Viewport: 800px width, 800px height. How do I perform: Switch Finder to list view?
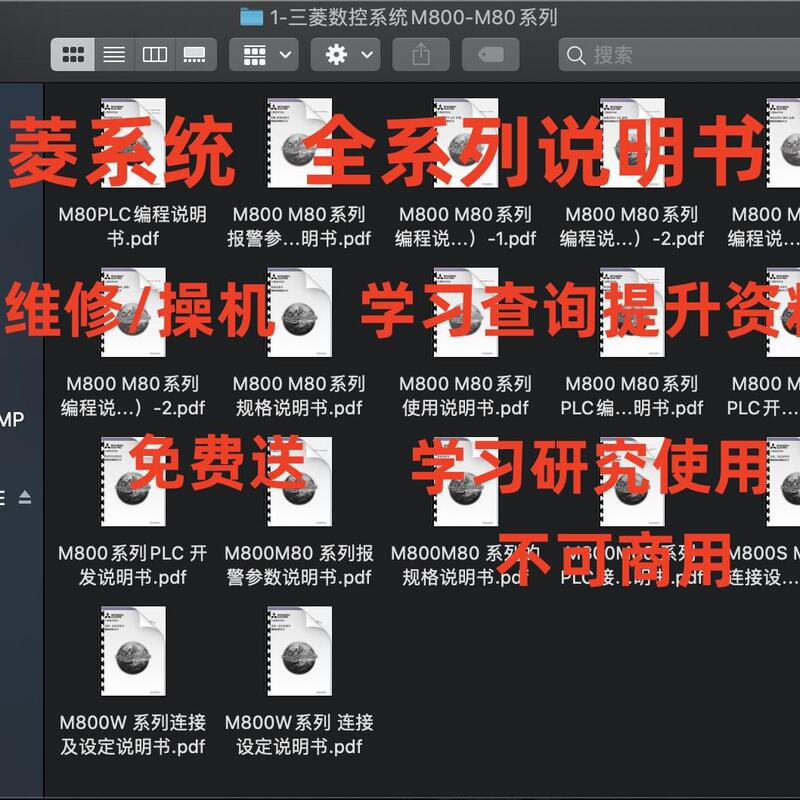(x=114, y=54)
